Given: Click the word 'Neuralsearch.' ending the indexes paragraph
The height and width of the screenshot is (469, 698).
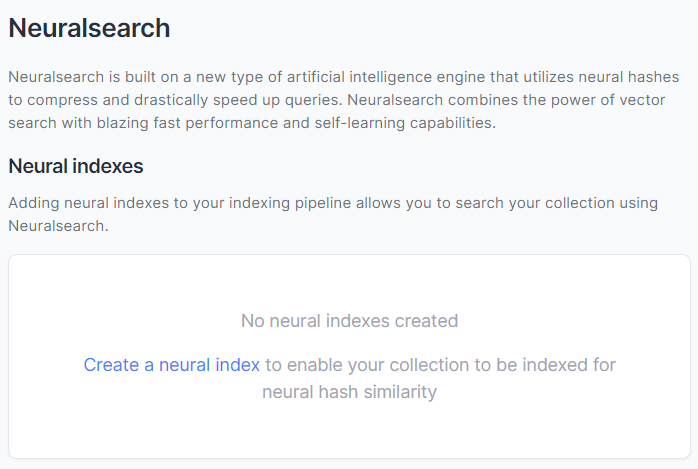Looking at the screenshot, I should pyautogui.click(x=58, y=226).
